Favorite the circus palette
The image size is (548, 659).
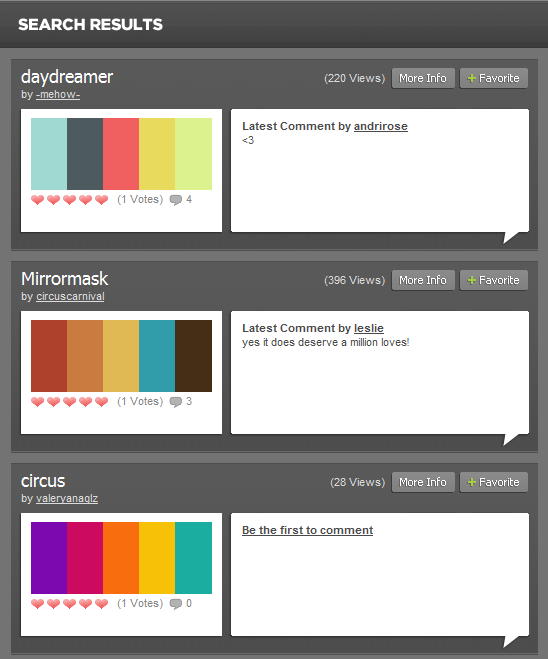tap(494, 482)
